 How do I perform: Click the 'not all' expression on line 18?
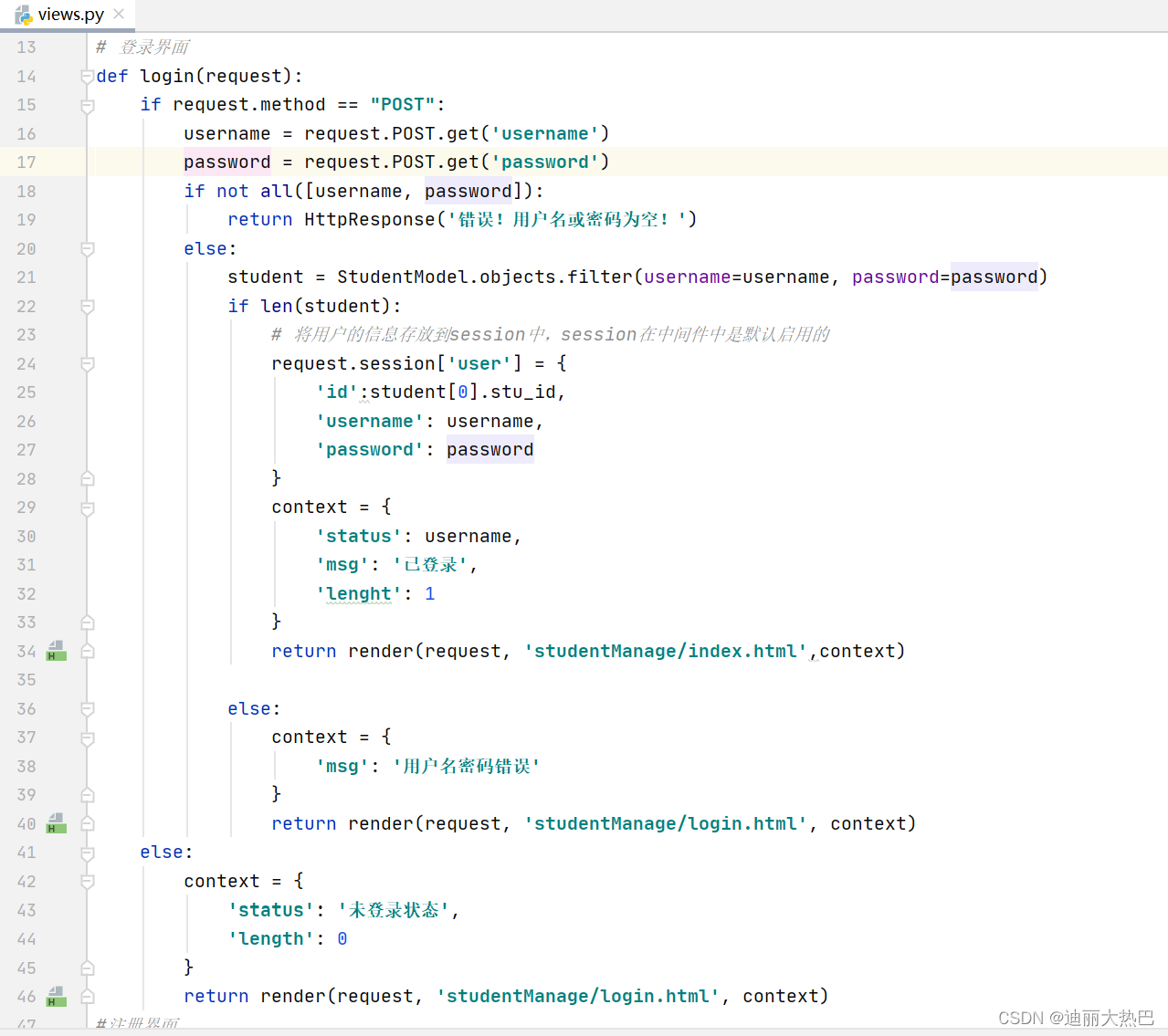(x=255, y=192)
